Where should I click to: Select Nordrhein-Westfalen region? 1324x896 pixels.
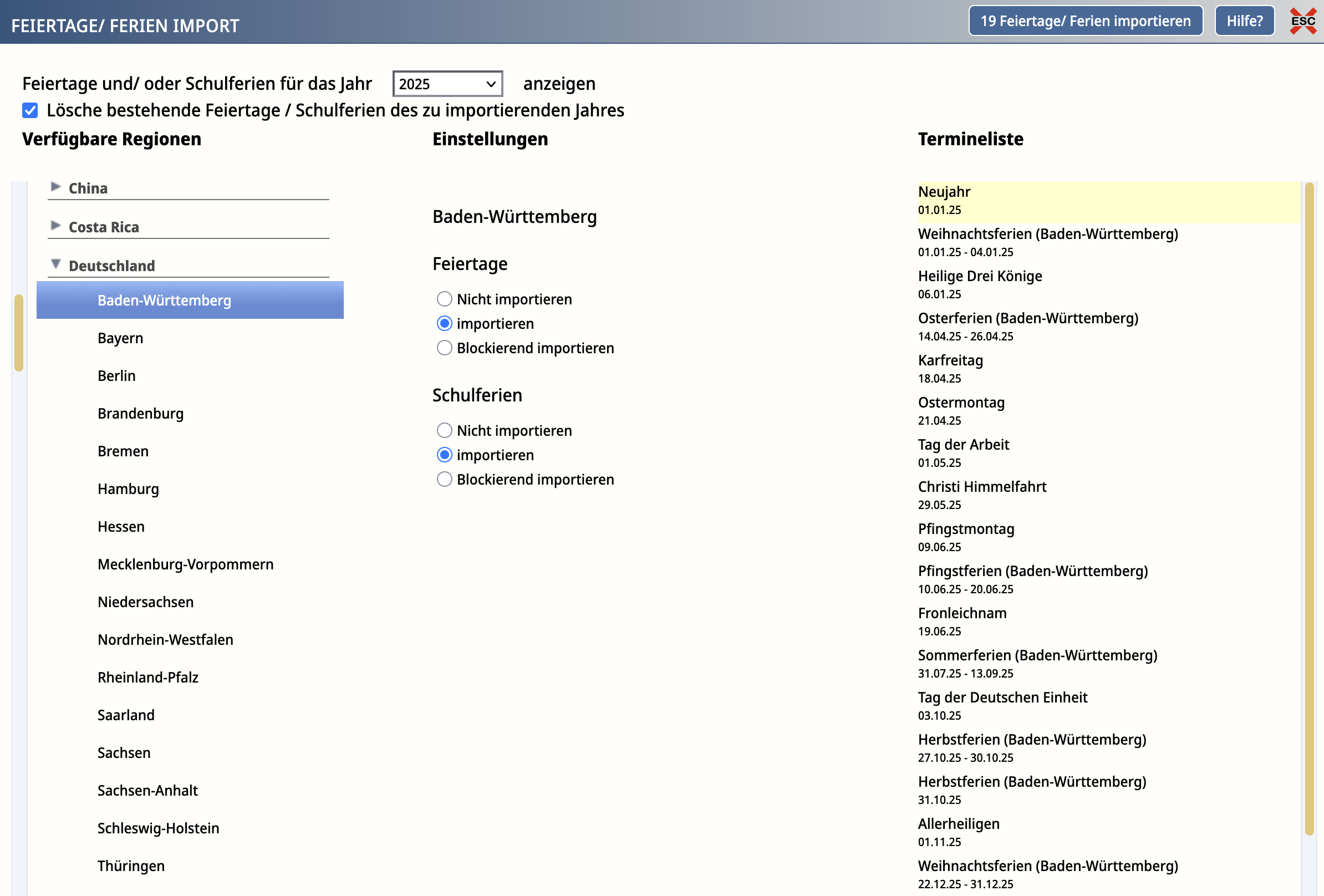click(165, 640)
